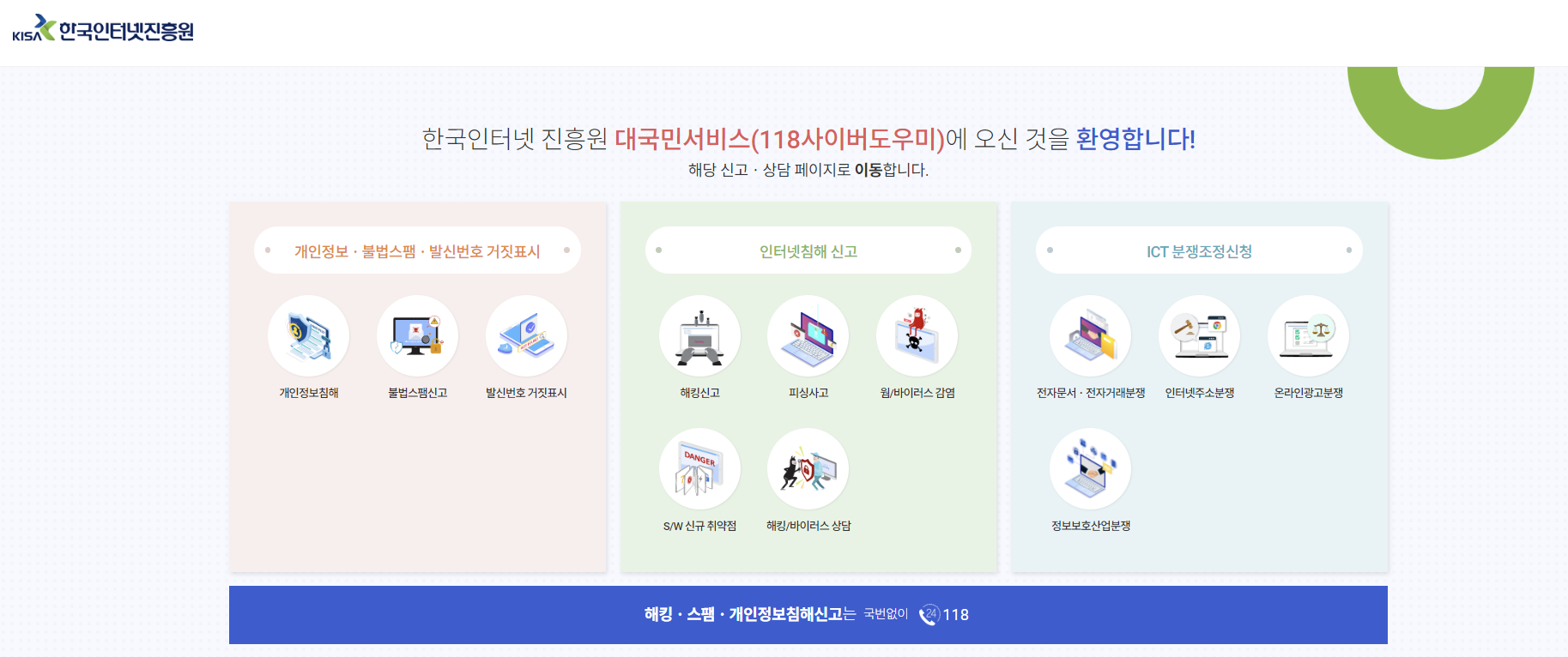Click the S/W 신규 취약점 text label

pos(700,526)
